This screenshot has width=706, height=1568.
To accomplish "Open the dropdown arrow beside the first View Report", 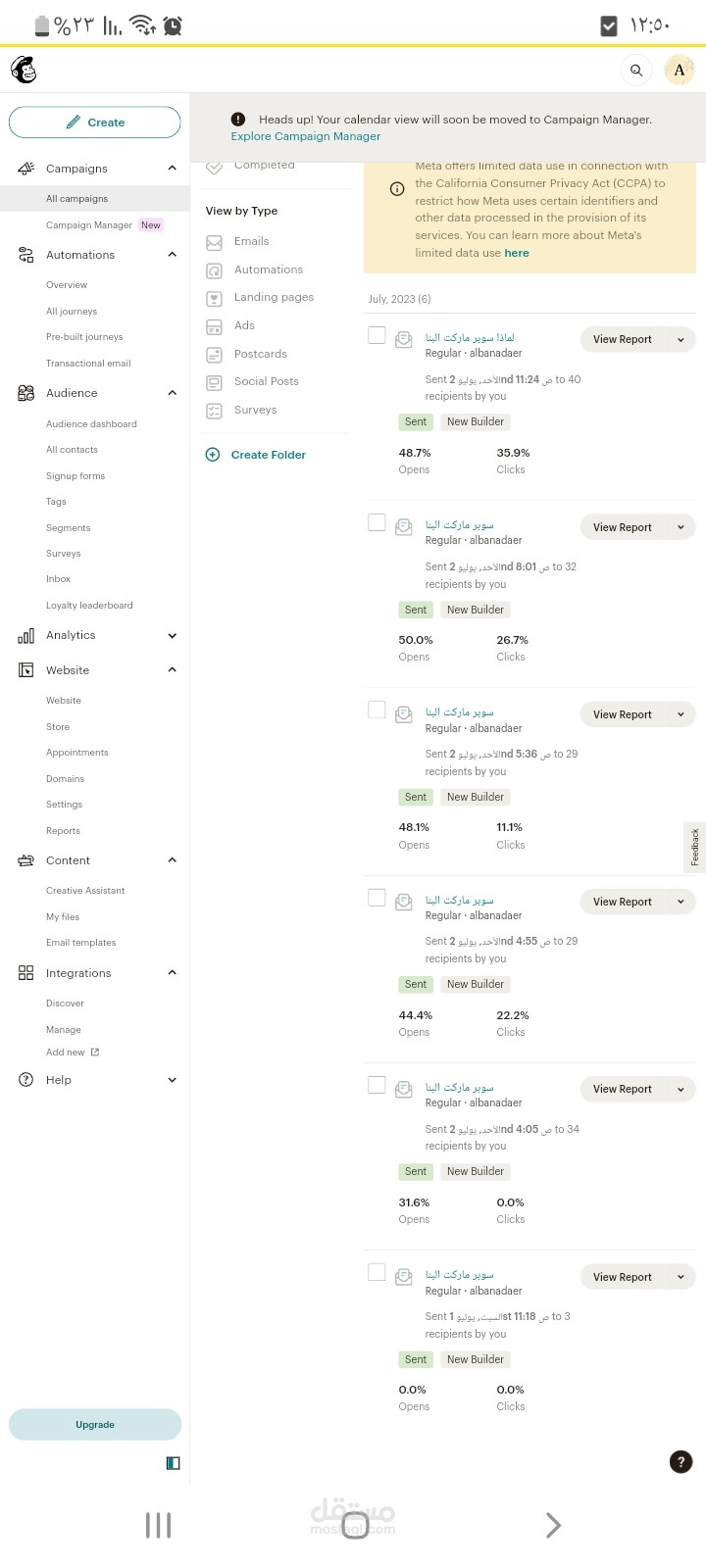I will [681, 339].
